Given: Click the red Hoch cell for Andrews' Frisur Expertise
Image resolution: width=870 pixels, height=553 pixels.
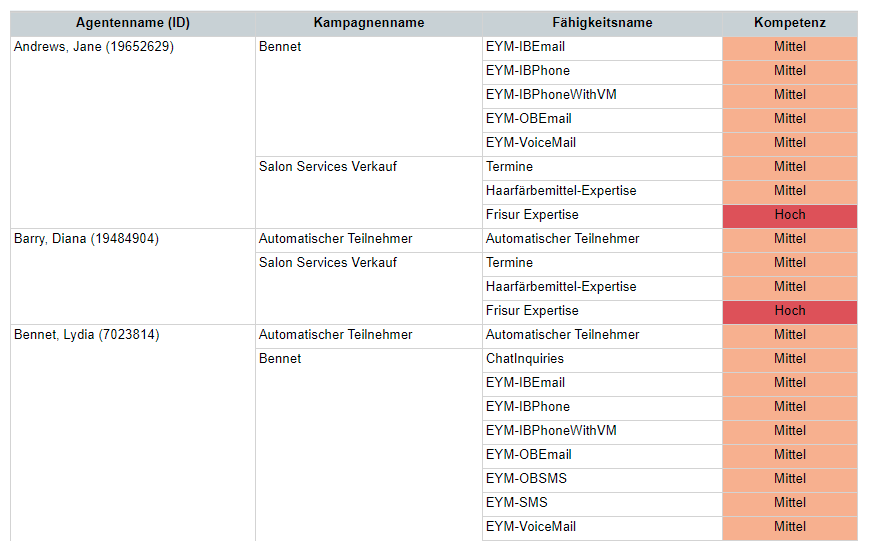Looking at the screenshot, I should point(790,215).
